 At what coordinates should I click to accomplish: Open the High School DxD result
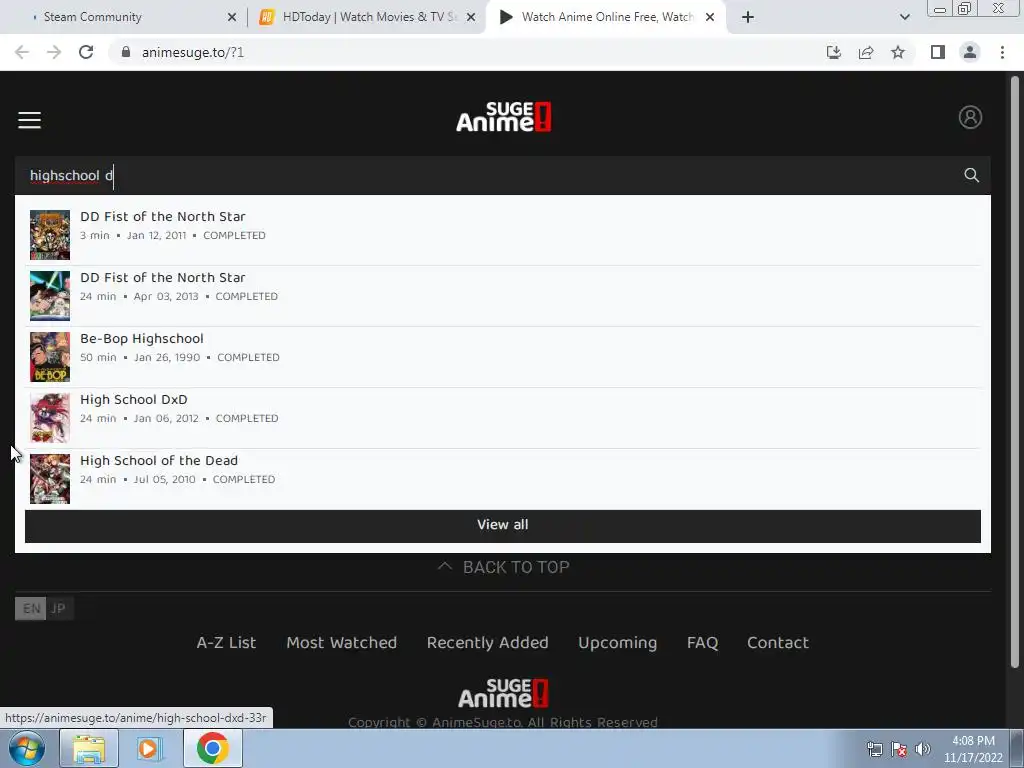click(503, 418)
